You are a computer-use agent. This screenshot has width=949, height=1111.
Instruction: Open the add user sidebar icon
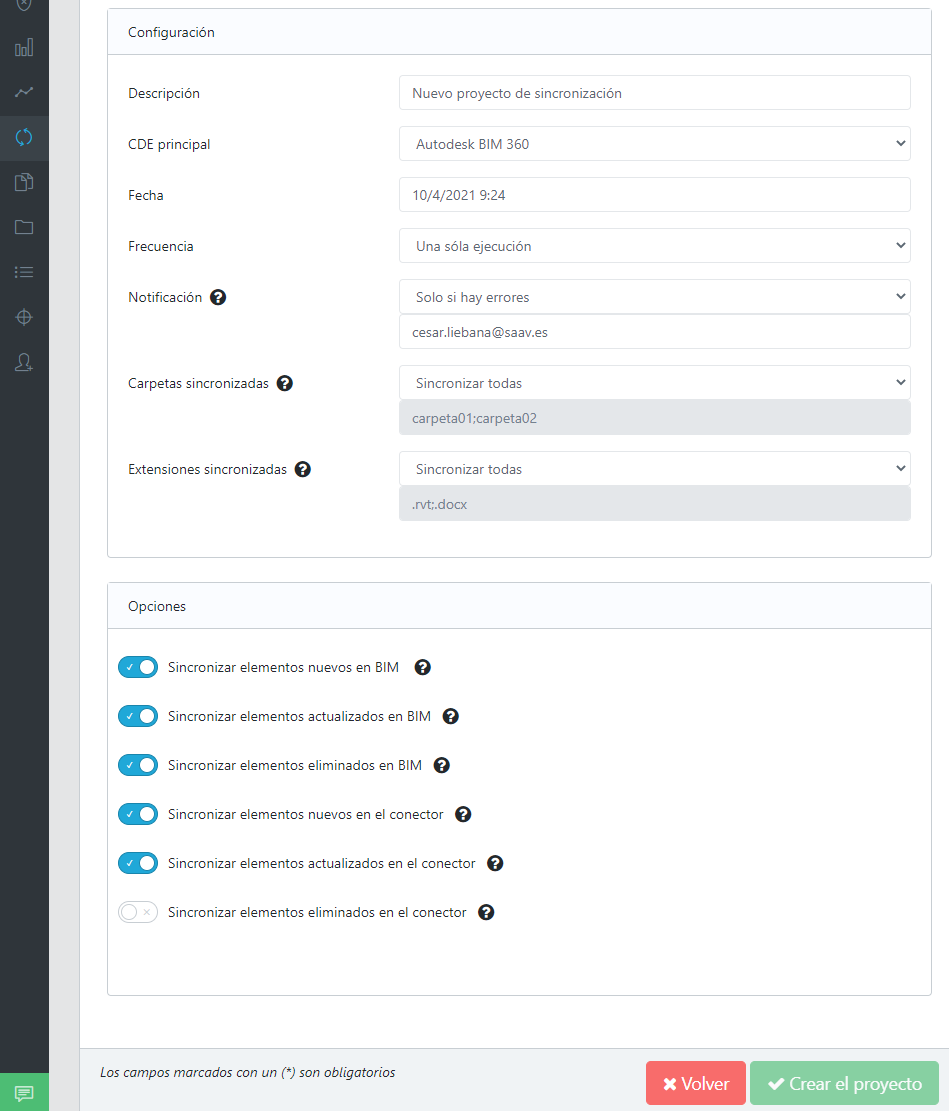(x=24, y=362)
